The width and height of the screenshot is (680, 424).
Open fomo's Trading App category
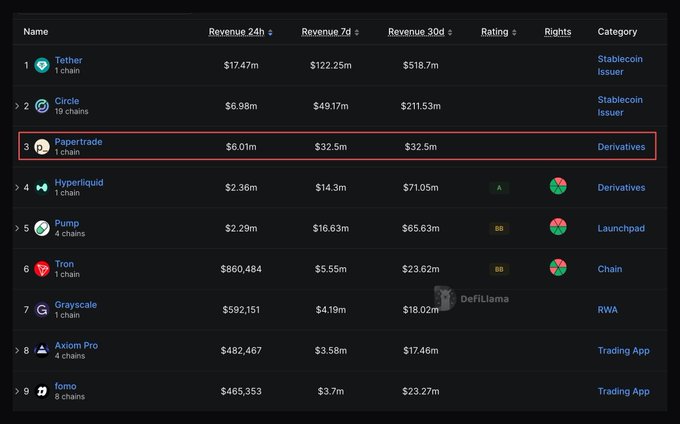pos(624,391)
